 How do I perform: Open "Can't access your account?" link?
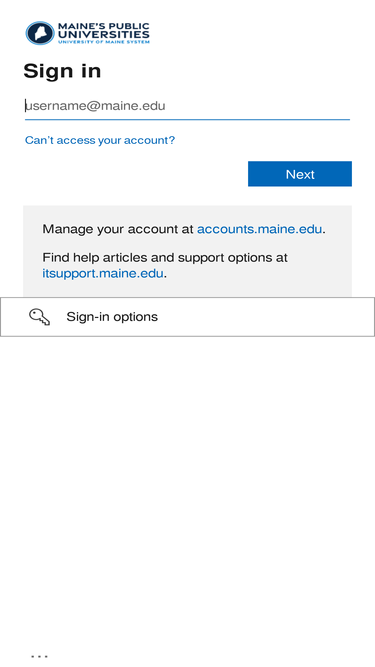coord(100,140)
